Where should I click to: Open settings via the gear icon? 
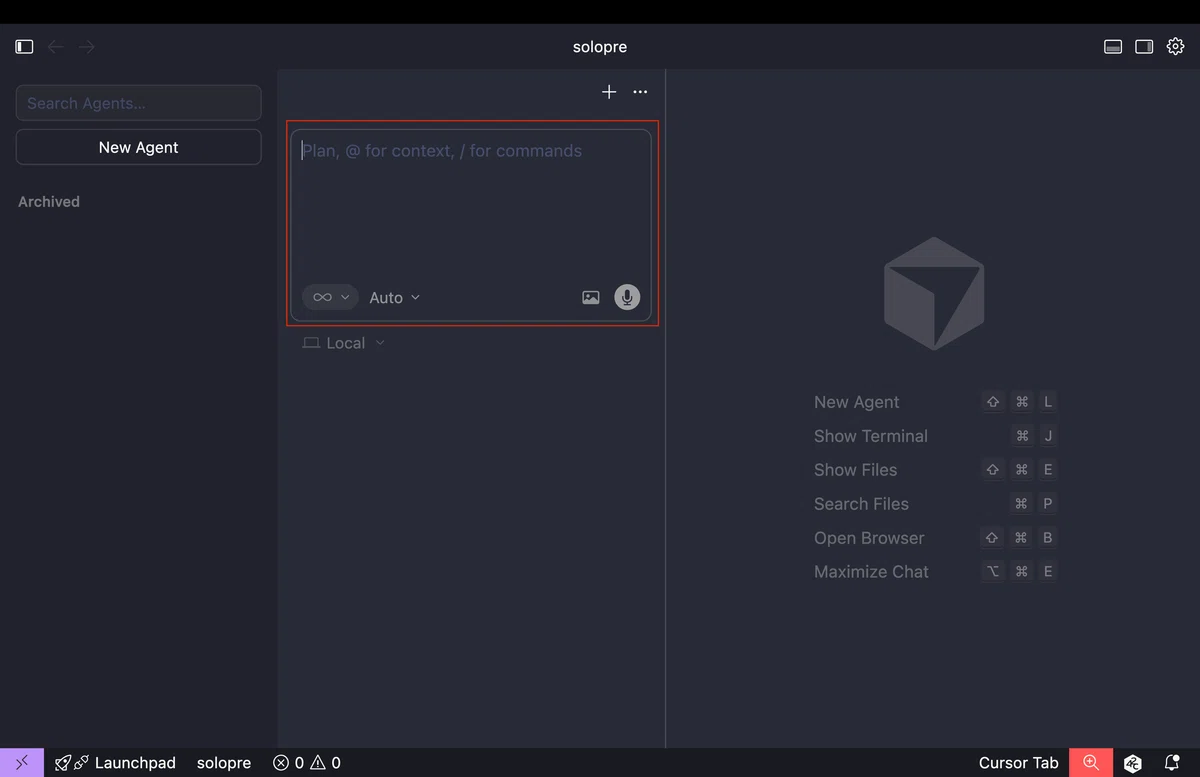pyautogui.click(x=1175, y=47)
